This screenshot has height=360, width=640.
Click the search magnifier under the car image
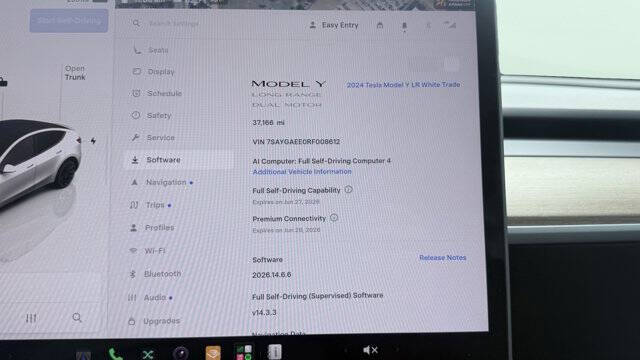pyautogui.click(x=77, y=317)
